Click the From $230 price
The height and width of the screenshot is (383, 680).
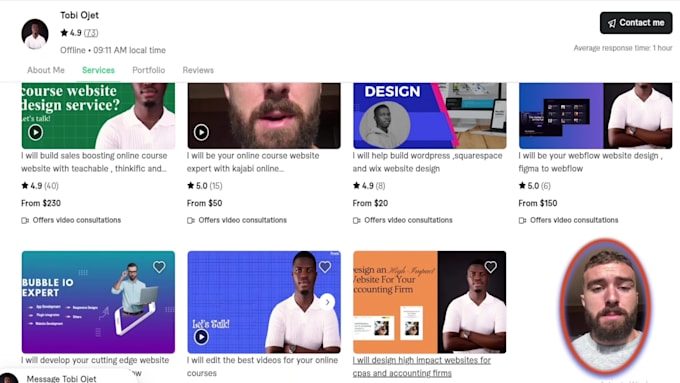[x=41, y=203]
